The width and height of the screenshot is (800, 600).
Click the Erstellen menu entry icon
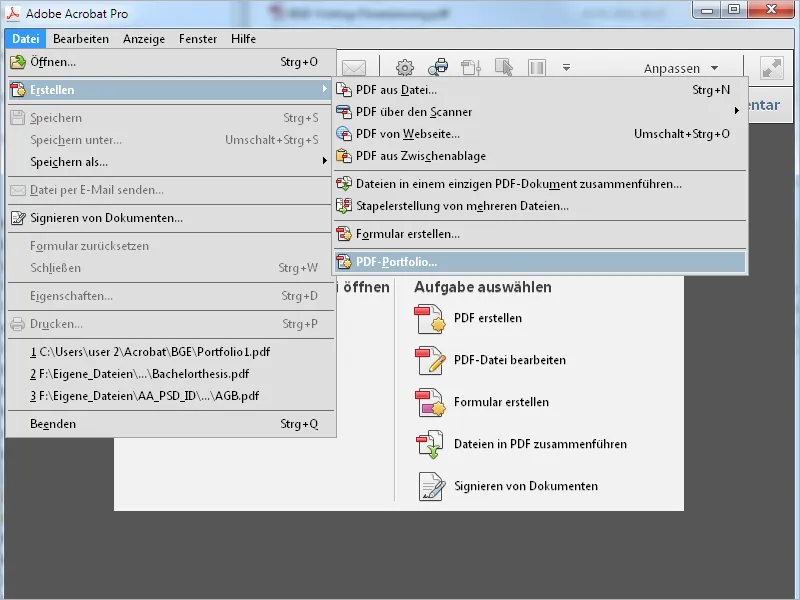point(18,90)
